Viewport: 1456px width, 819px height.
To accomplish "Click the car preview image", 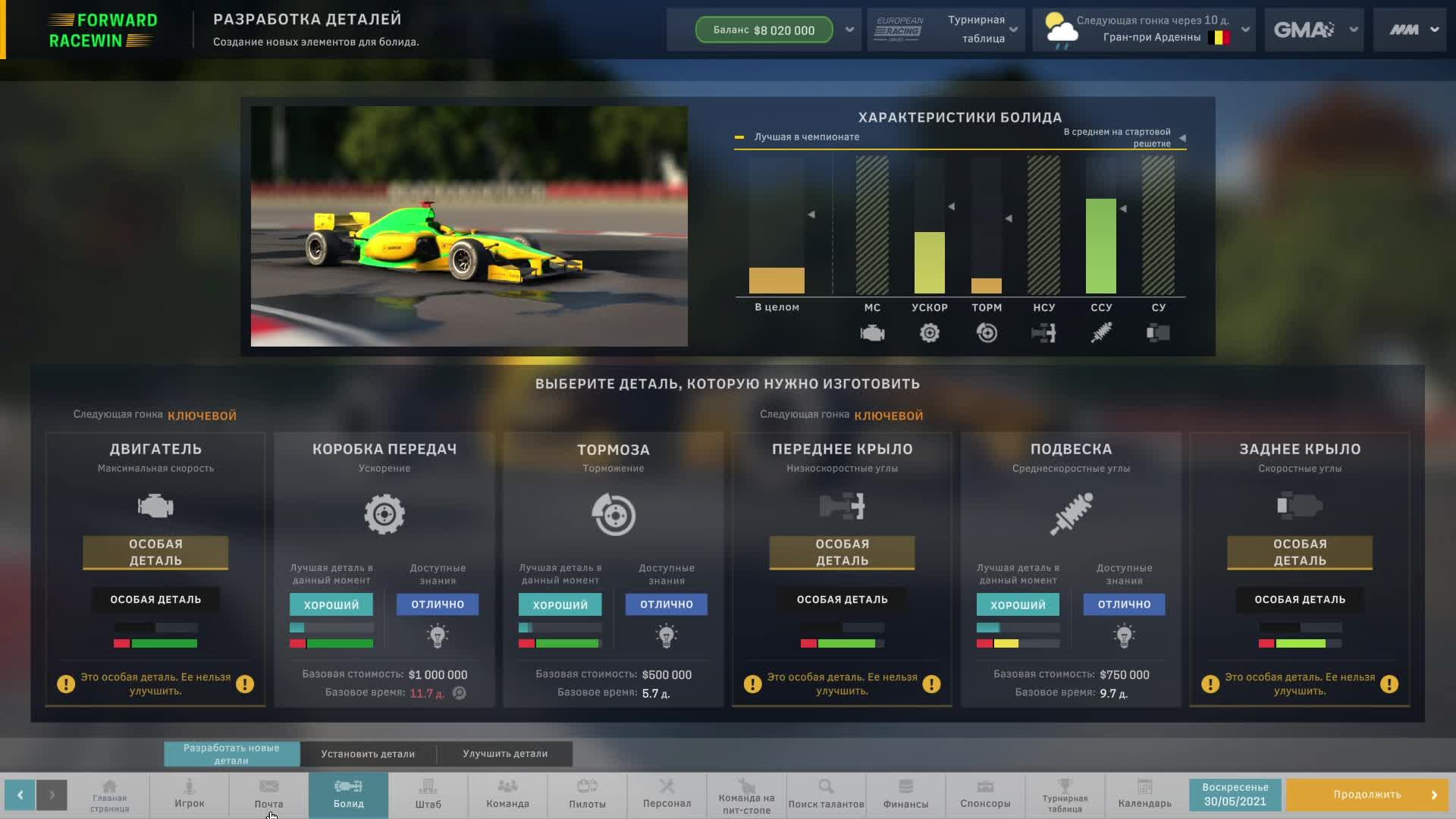I will pos(469,226).
